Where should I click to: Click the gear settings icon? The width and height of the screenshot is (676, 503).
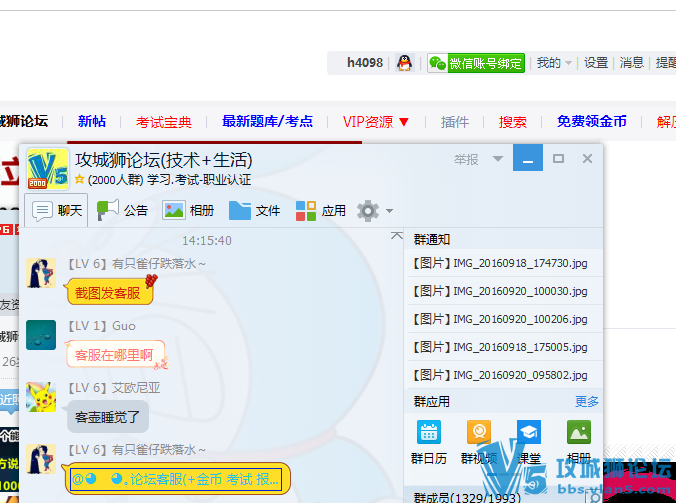point(368,210)
